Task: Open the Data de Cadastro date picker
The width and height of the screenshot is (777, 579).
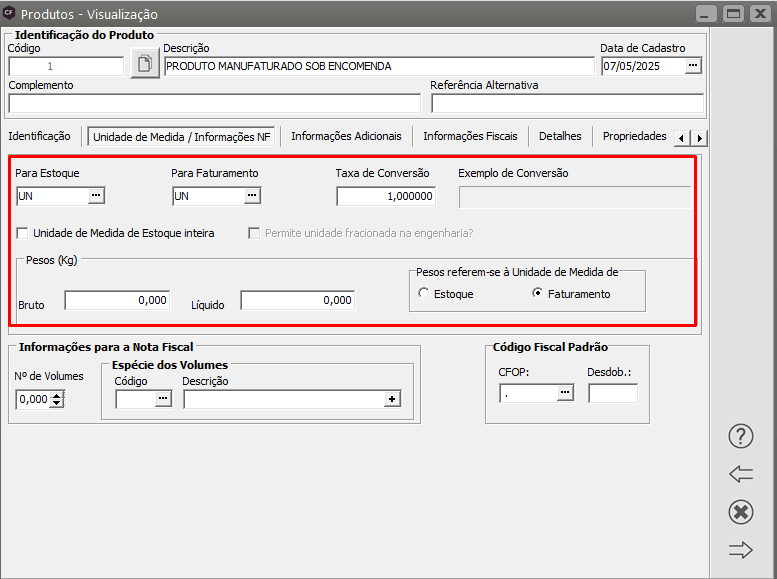Action: pos(693,66)
